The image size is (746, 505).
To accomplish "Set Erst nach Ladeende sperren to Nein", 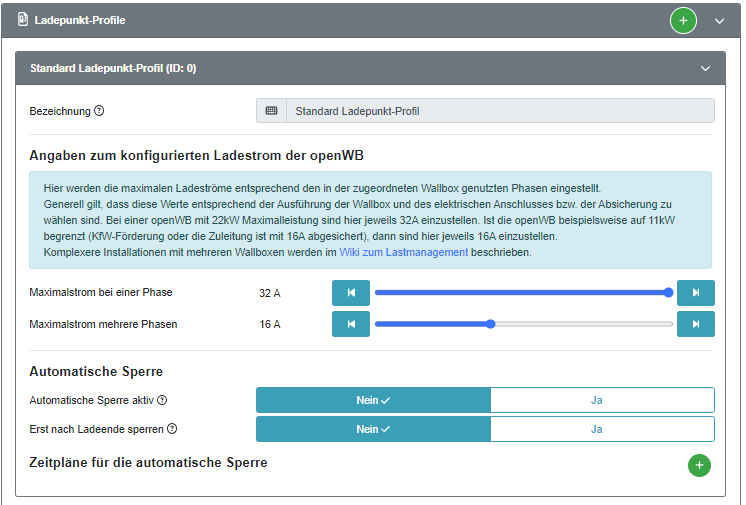I will [373, 429].
